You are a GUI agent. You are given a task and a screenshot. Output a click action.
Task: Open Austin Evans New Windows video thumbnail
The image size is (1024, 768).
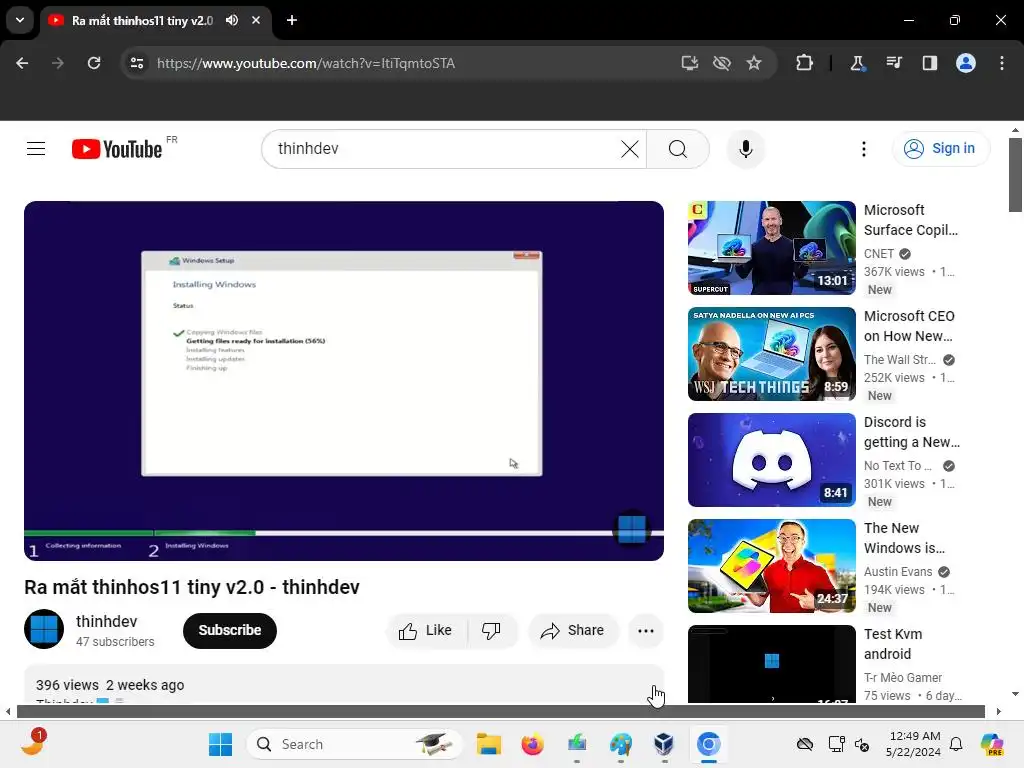[771, 566]
